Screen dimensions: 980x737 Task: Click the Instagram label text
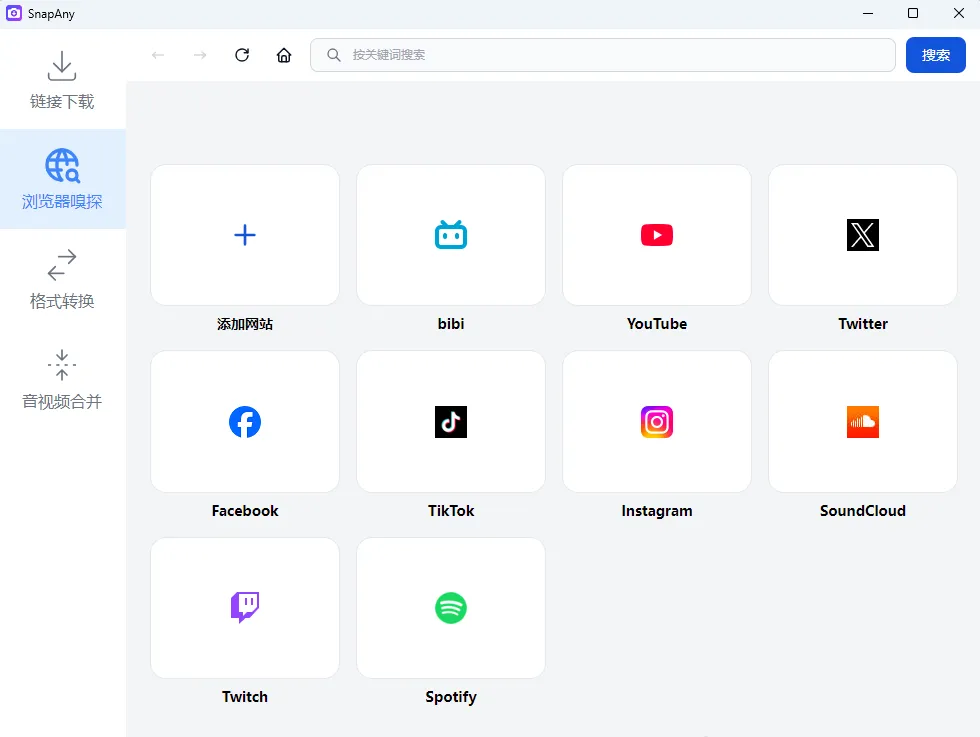(x=657, y=511)
